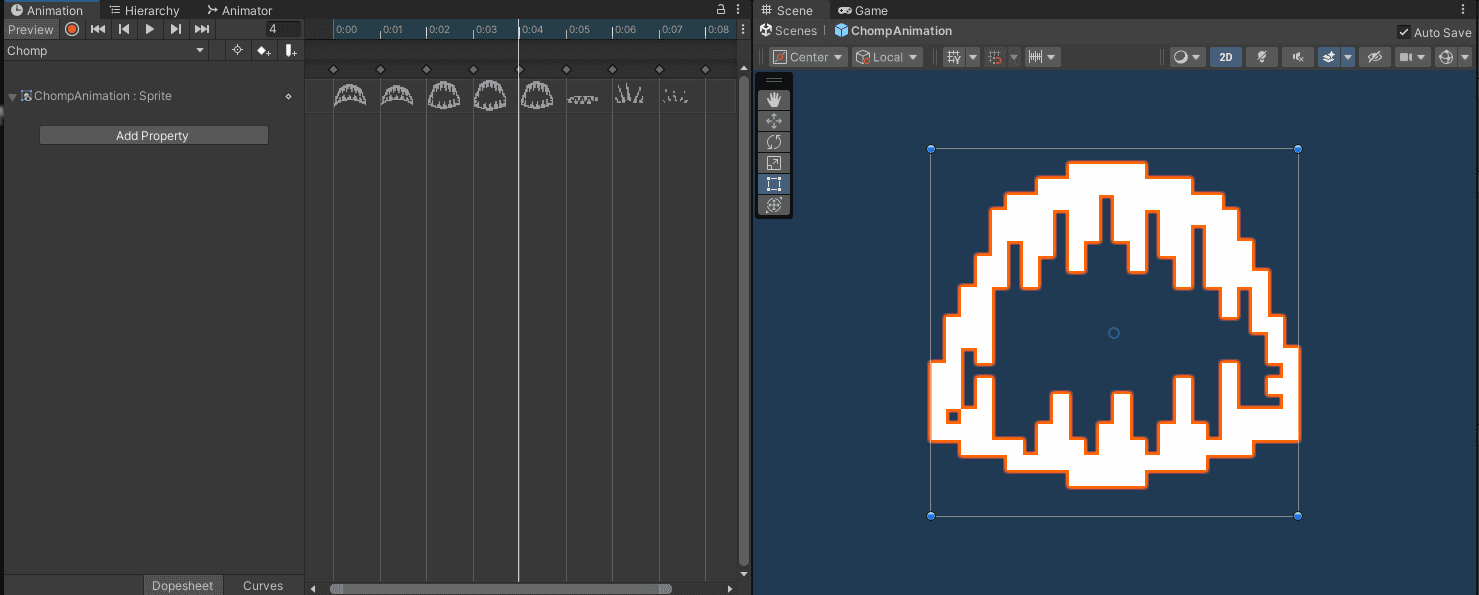Toggle scene audio mute
Screen dimensions: 1479x595
point(1298,57)
